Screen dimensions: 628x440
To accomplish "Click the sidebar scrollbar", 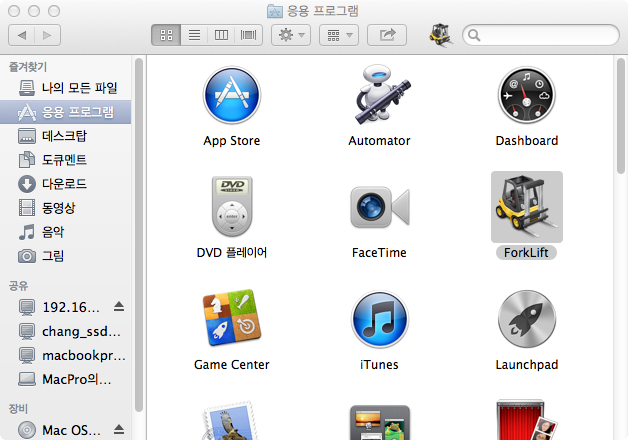I will (139, 235).
